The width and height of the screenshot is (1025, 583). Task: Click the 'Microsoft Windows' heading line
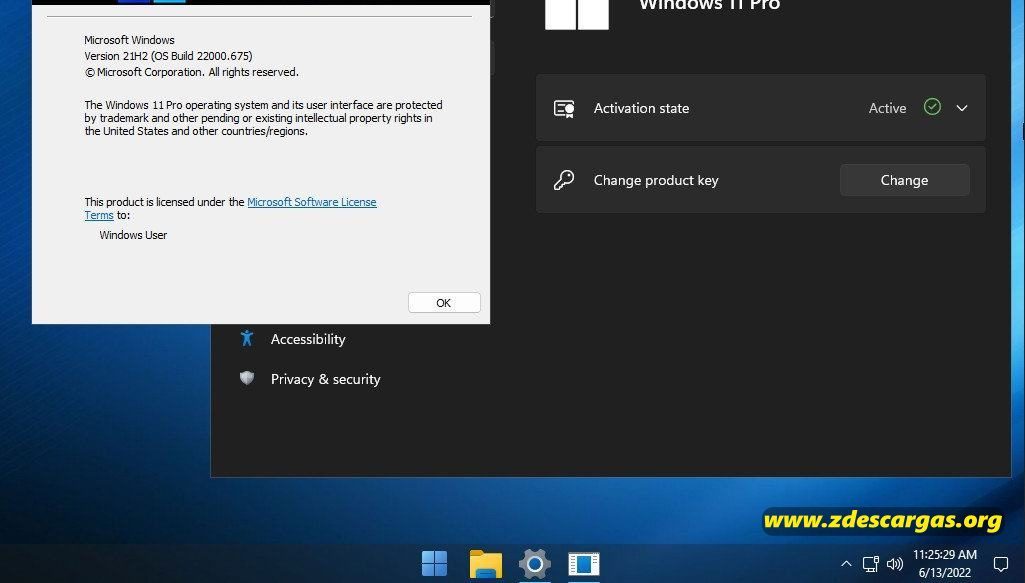(129, 40)
